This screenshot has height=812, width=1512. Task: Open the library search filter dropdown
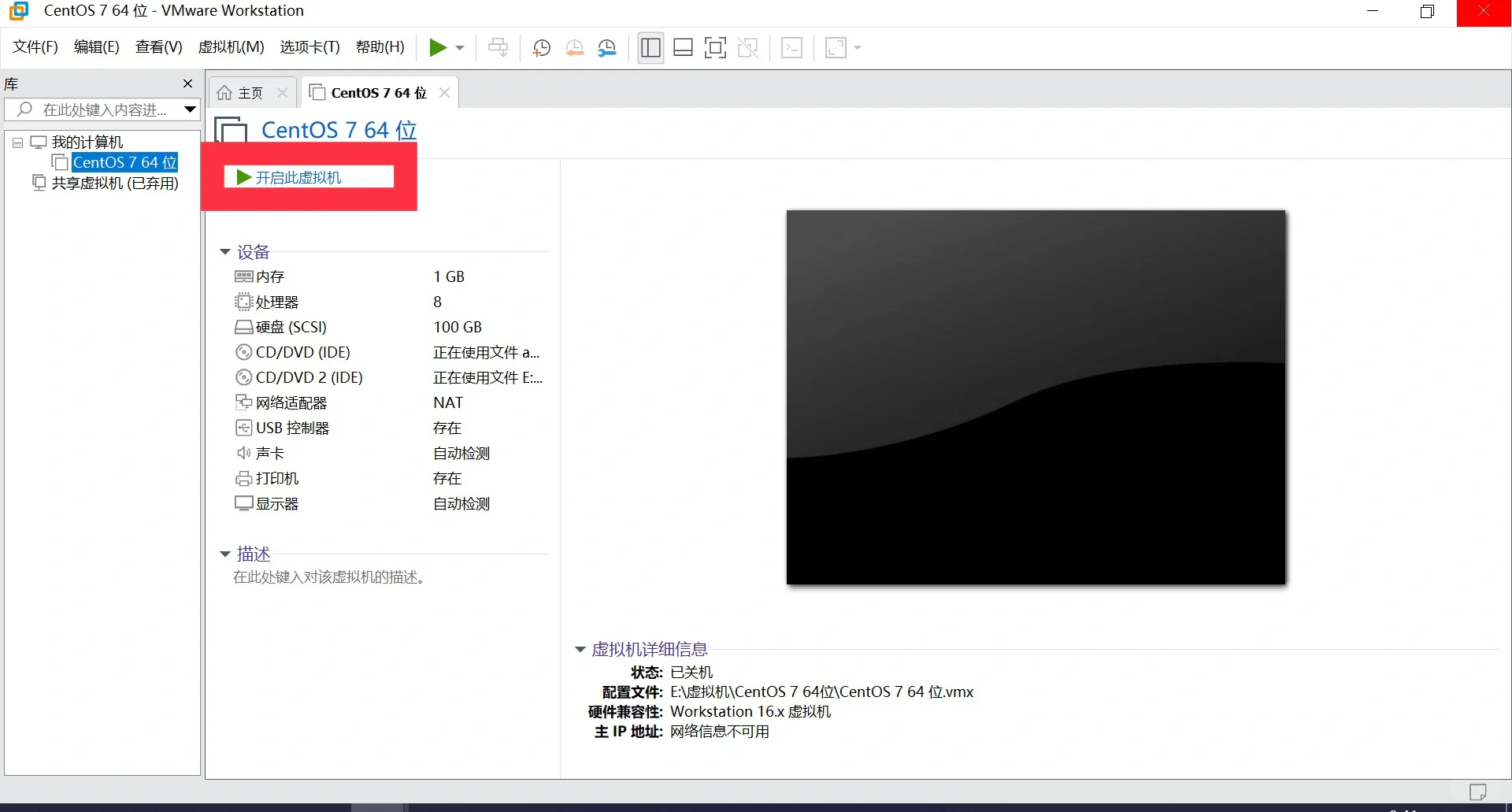coord(189,109)
